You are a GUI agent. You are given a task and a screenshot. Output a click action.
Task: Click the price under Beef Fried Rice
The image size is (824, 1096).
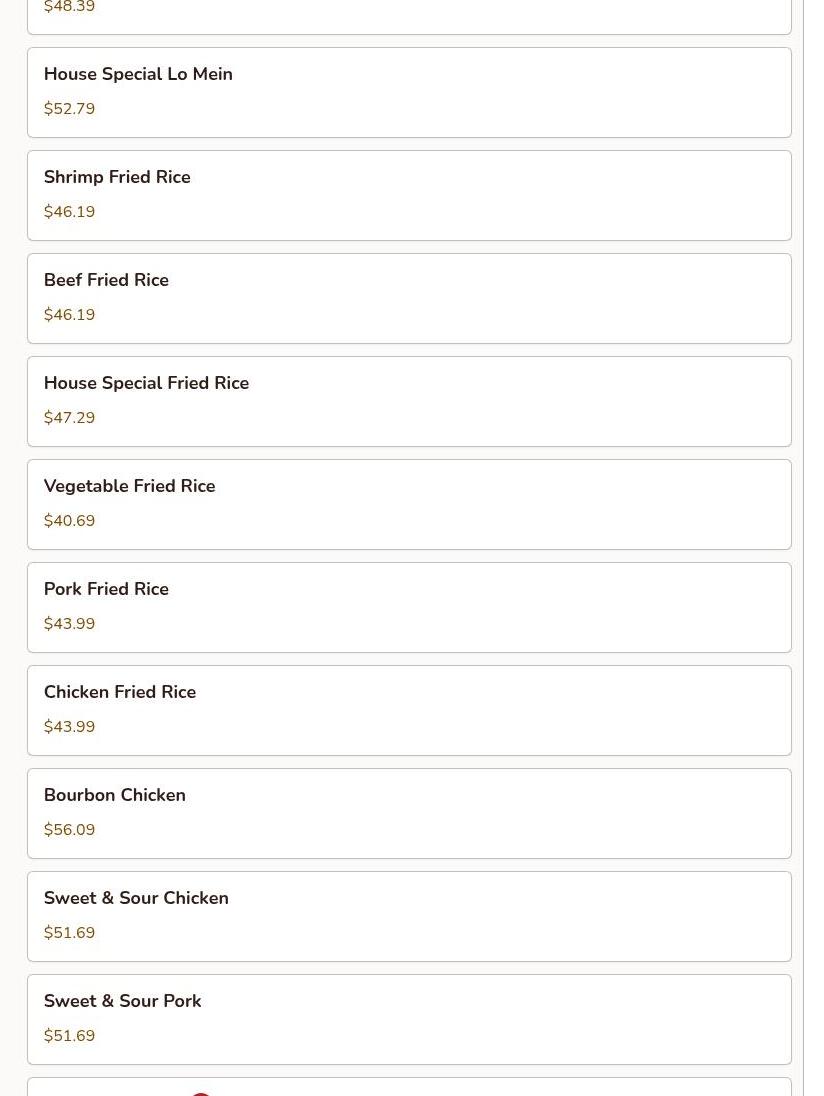click(x=69, y=315)
